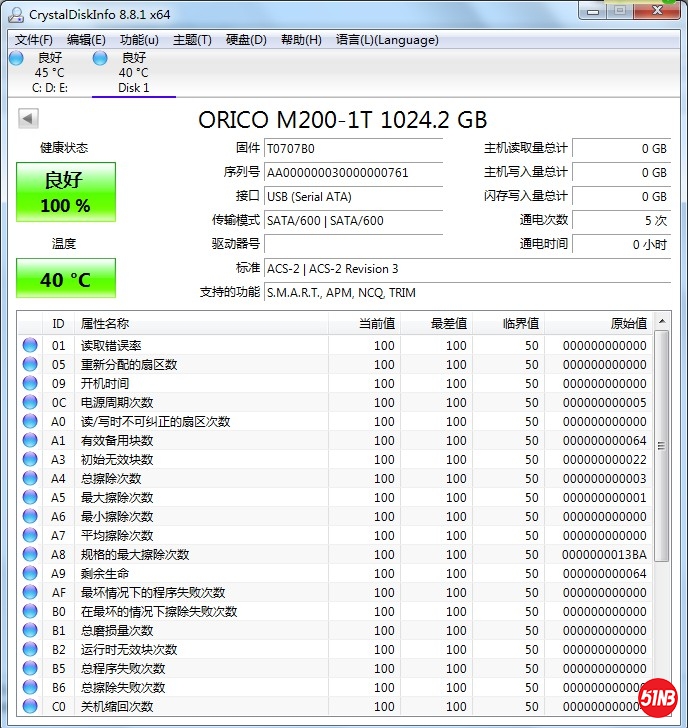Click the blue status orb for attribute 01

coord(30,346)
